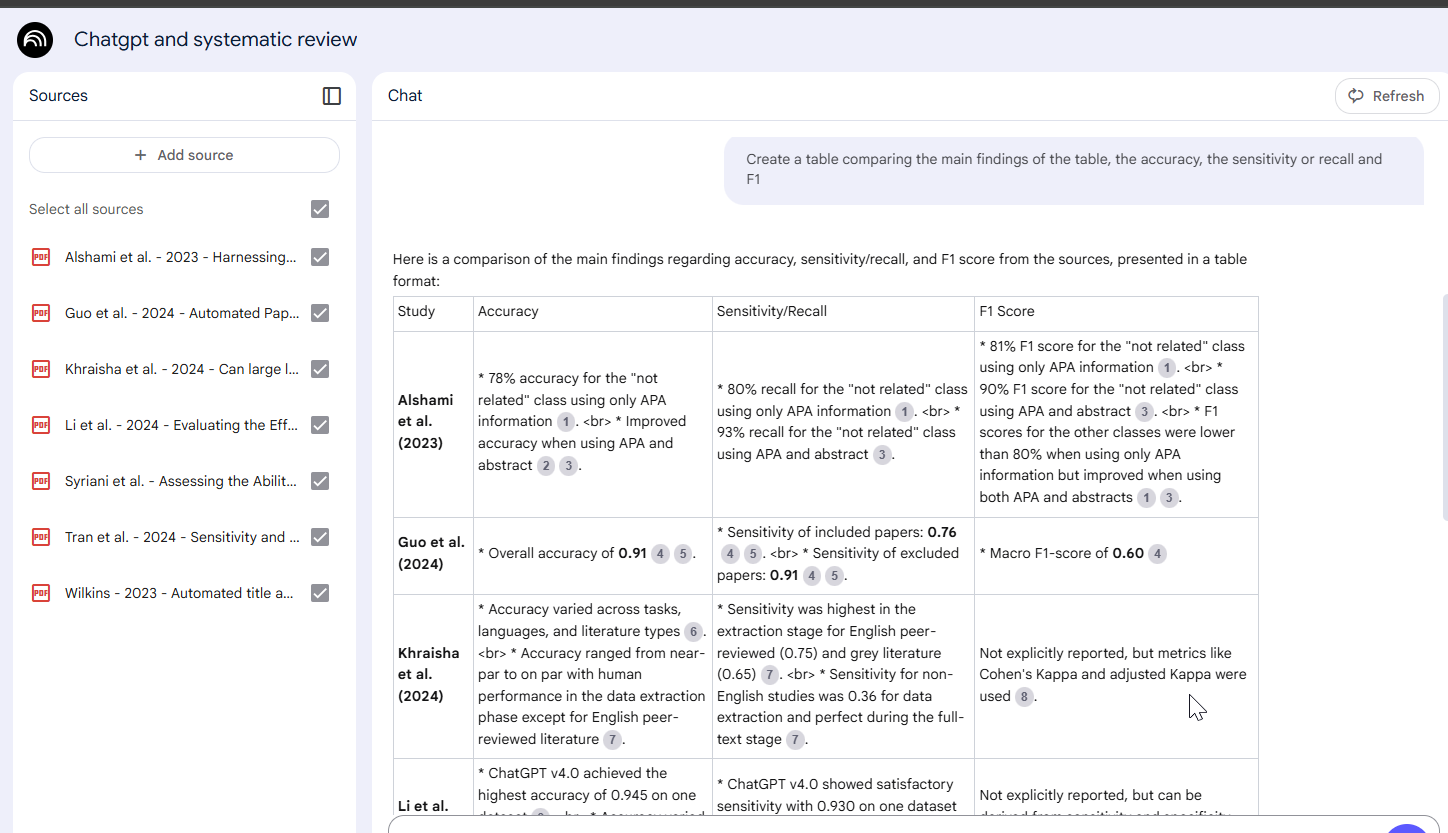1448x833 pixels.
Task: Click the 'Chat' panel heading
Action: coord(405,96)
